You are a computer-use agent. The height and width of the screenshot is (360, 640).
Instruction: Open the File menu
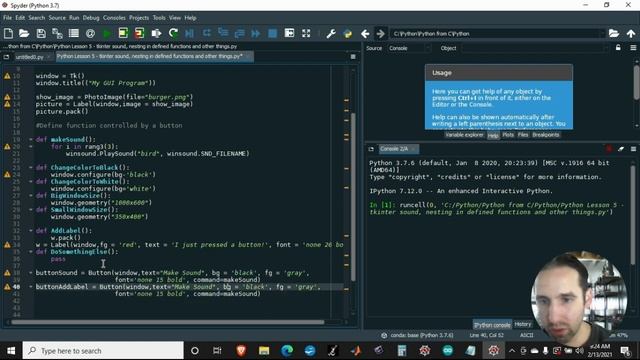pyautogui.click(x=7, y=18)
